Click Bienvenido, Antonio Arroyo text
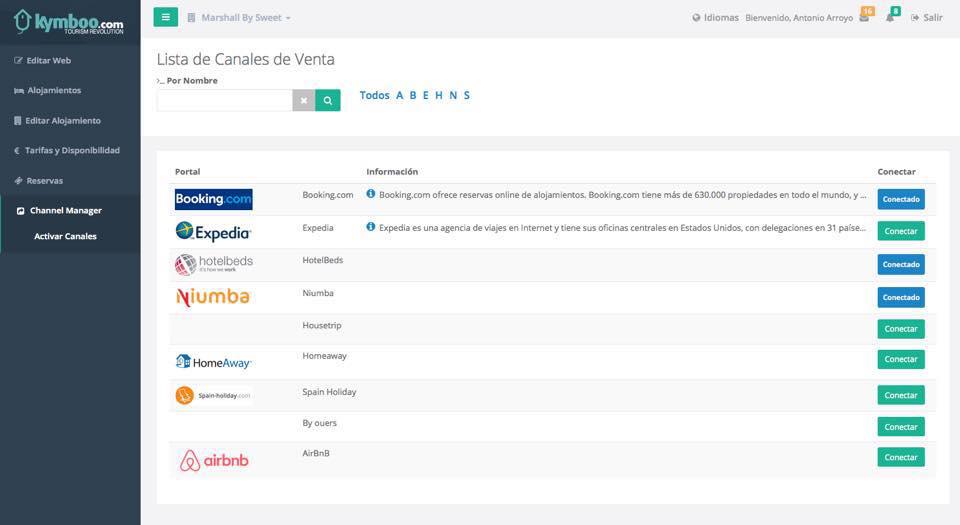960x525 pixels. 799,18
